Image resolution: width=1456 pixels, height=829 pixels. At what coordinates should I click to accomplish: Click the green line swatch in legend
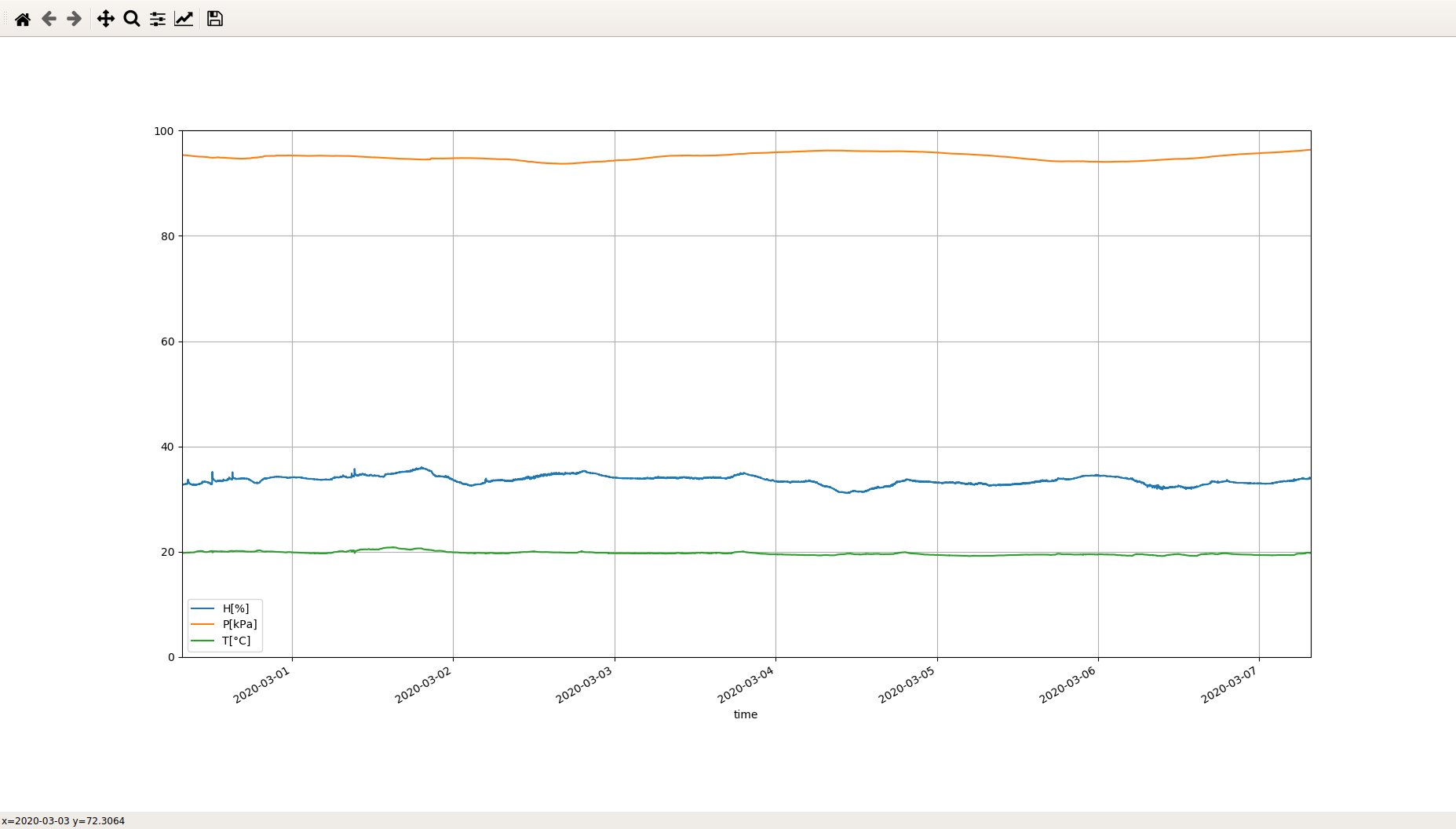[x=203, y=641]
